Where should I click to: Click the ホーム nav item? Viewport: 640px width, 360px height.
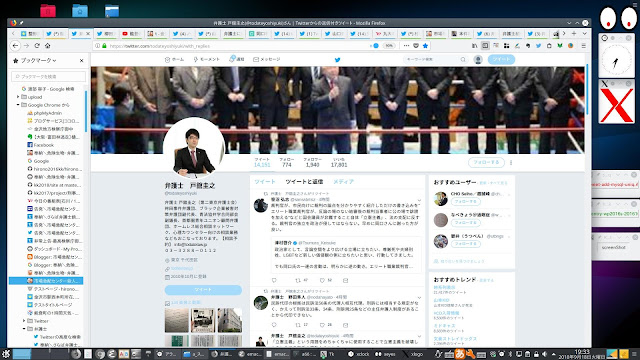pyautogui.click(x=174, y=60)
